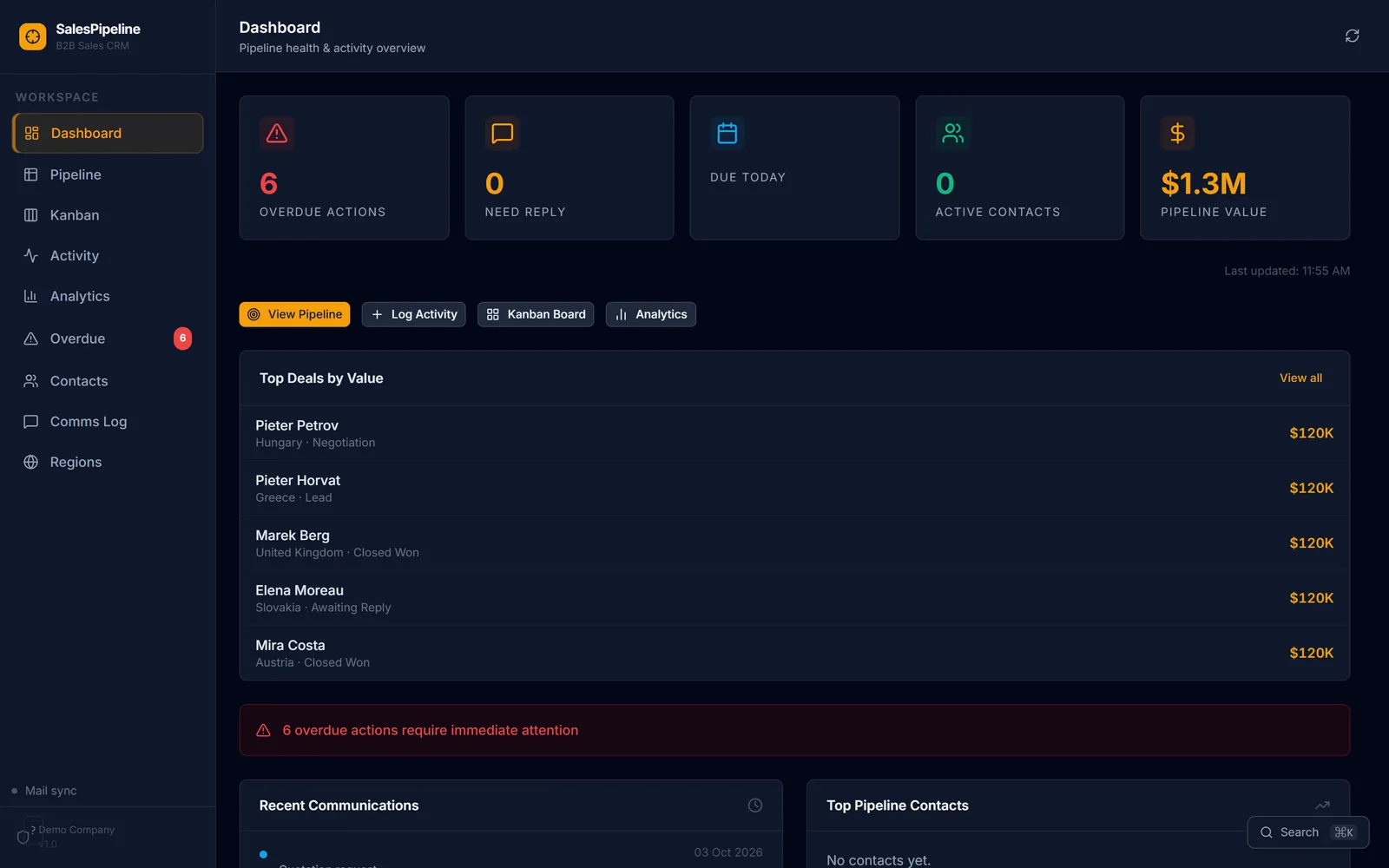
Task: Click 'Slovakia · Awaiting Reply' under Elena Moreau
Action: coord(323,608)
